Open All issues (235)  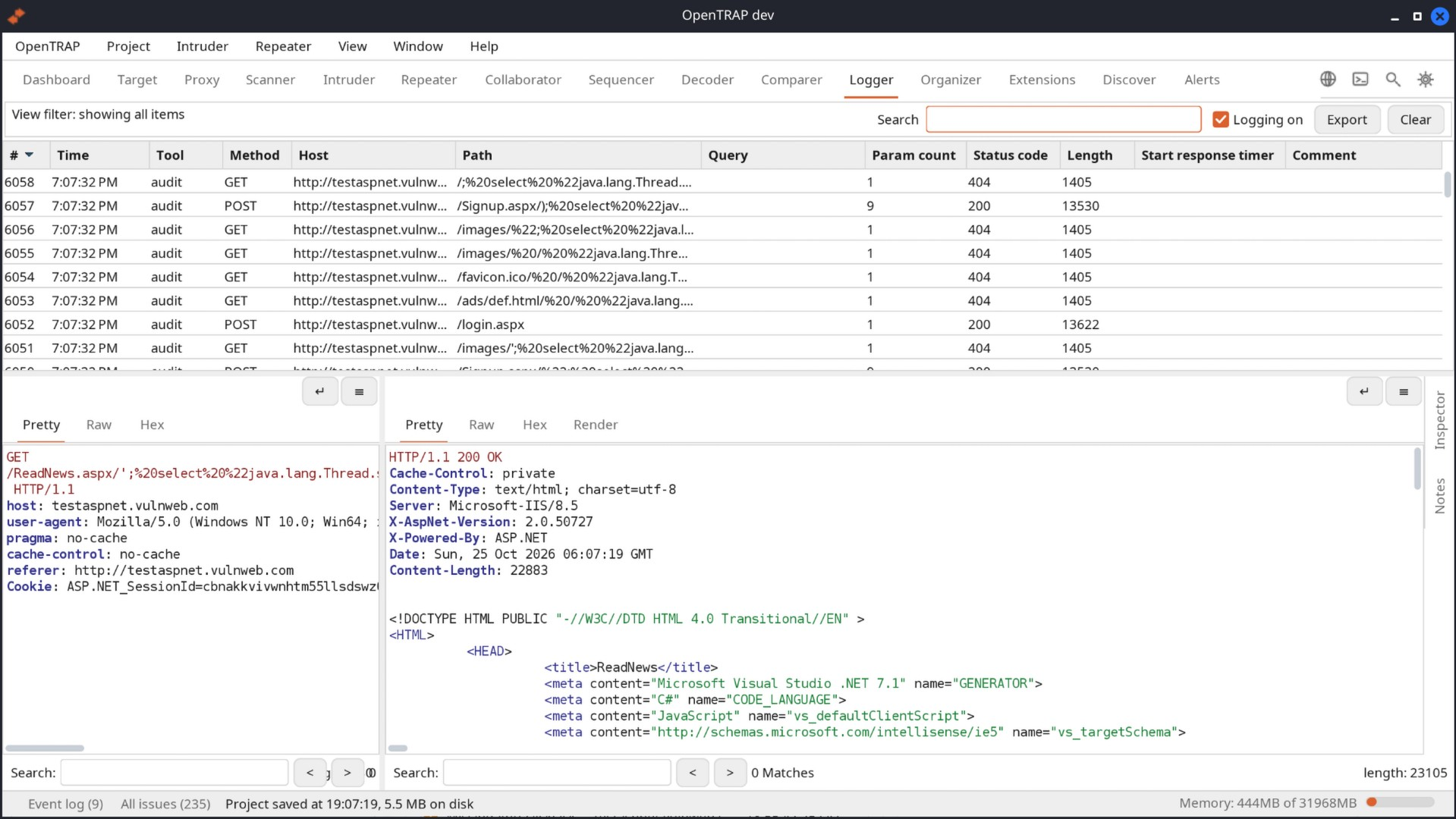pos(165,804)
